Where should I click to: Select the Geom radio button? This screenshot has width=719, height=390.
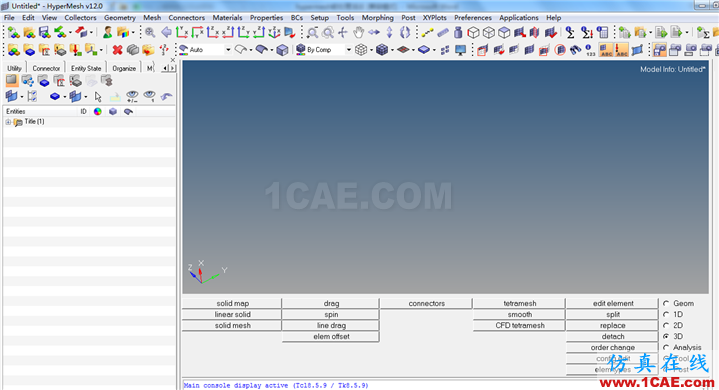tap(666, 303)
